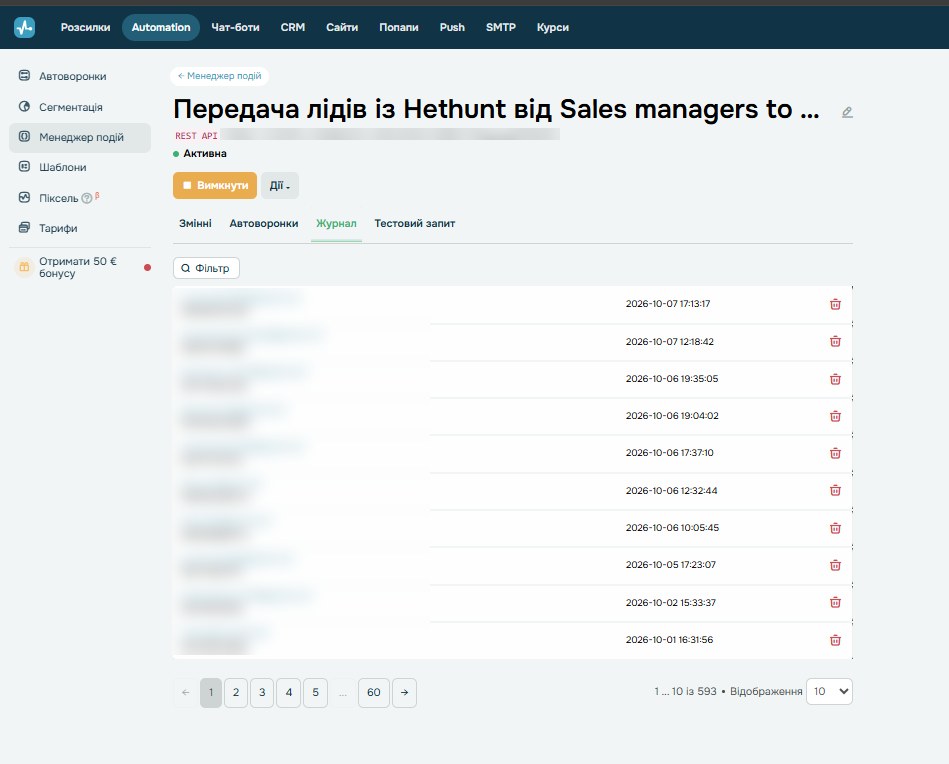
Task: Go to page 2 of the log
Action: tap(236, 693)
